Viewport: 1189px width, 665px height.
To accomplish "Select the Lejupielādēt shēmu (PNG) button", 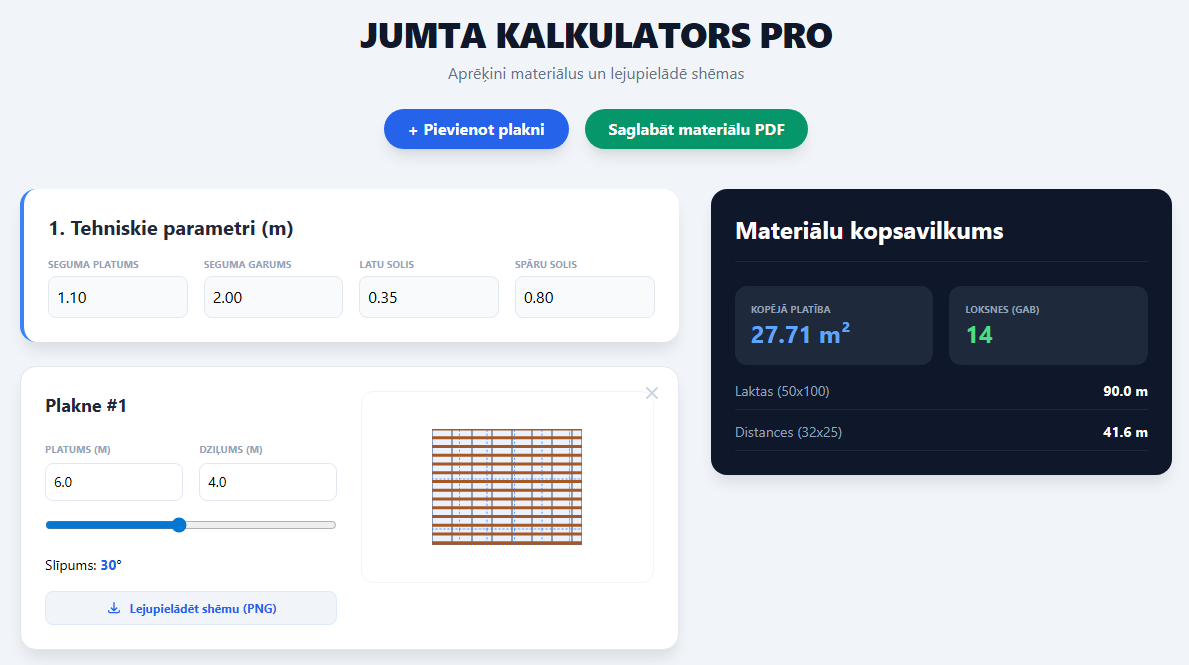I will pos(190,607).
